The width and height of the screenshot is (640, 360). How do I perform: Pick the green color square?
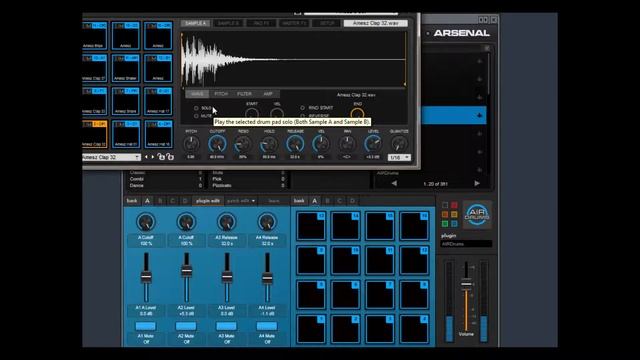445,224
